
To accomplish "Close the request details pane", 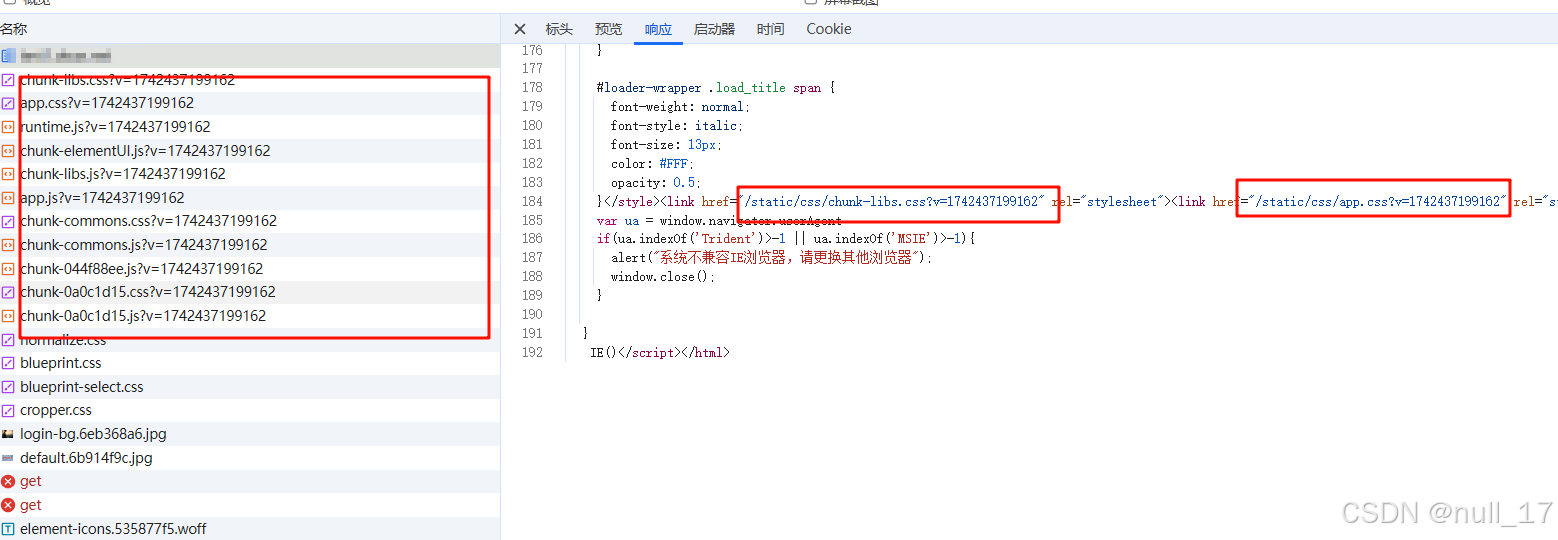I will (519, 29).
